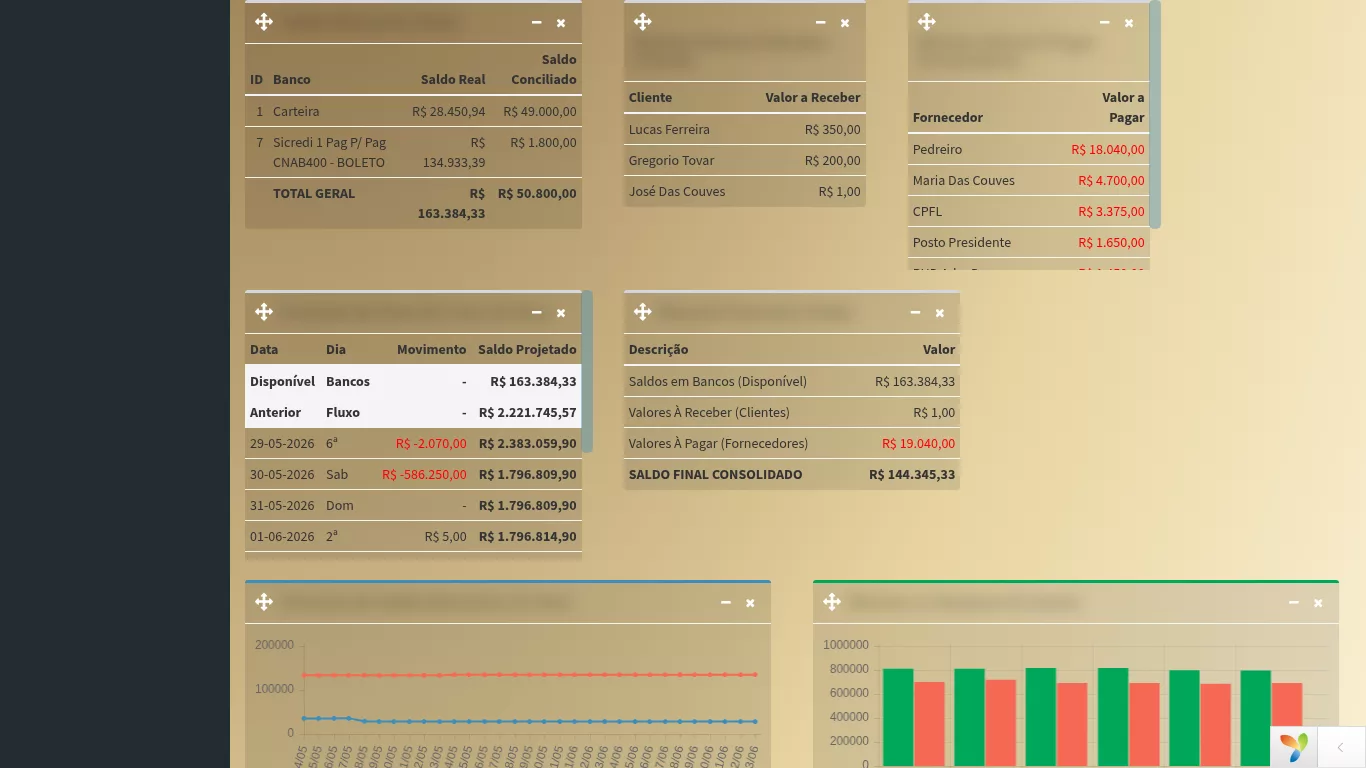Click Saldos em Bancos (Disponível) row
1366x768 pixels.
[x=791, y=381]
